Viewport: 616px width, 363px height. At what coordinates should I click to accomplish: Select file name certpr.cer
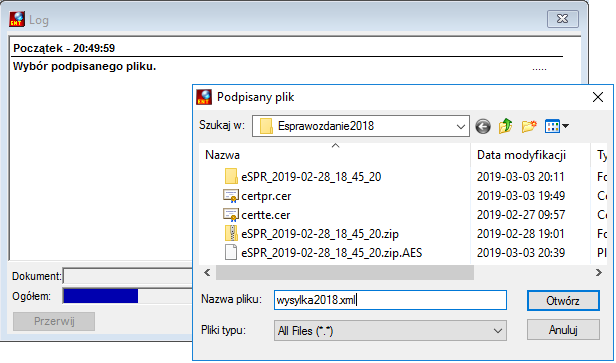pos(266,196)
